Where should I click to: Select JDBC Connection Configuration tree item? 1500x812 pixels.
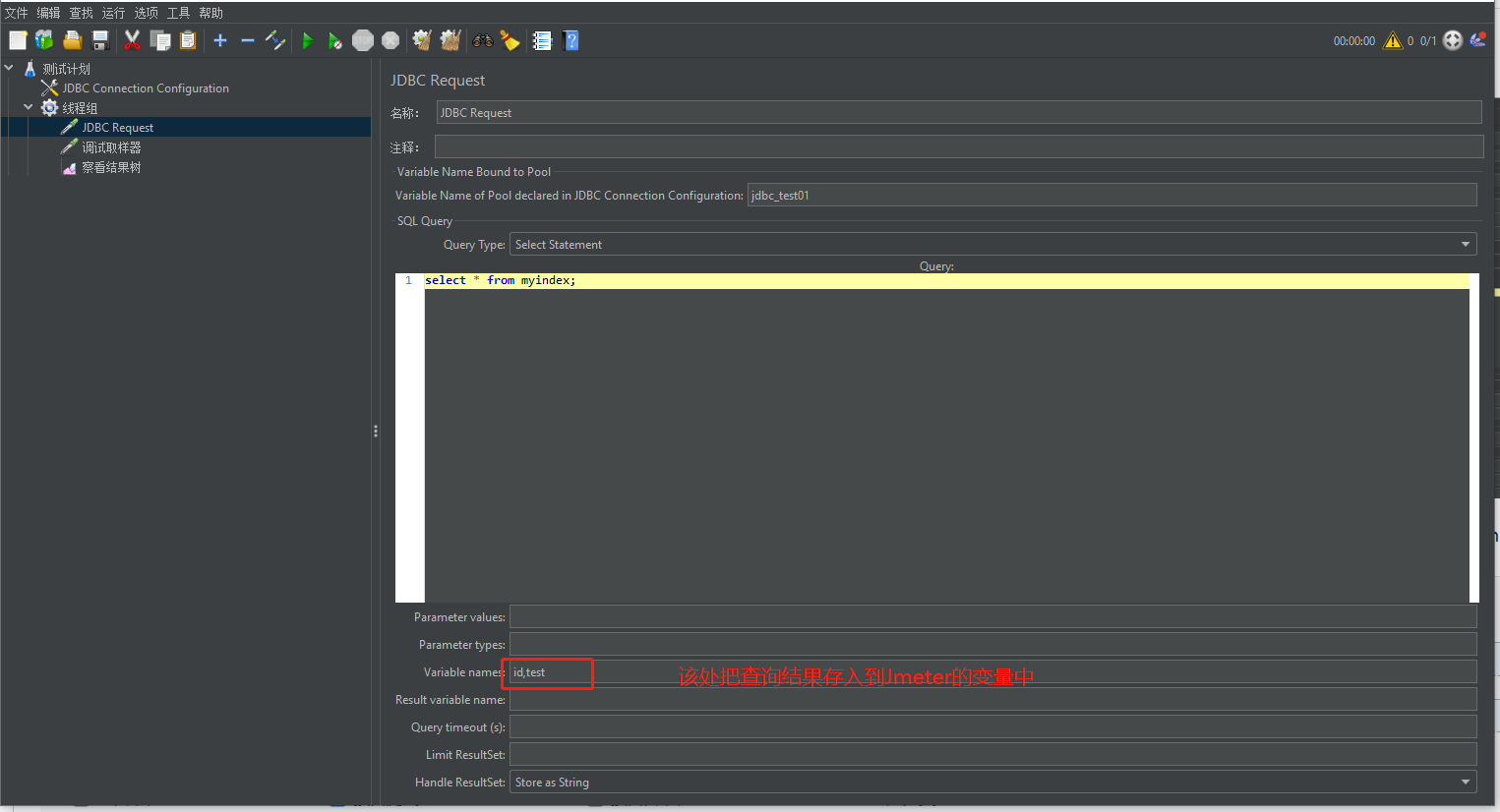[146, 88]
